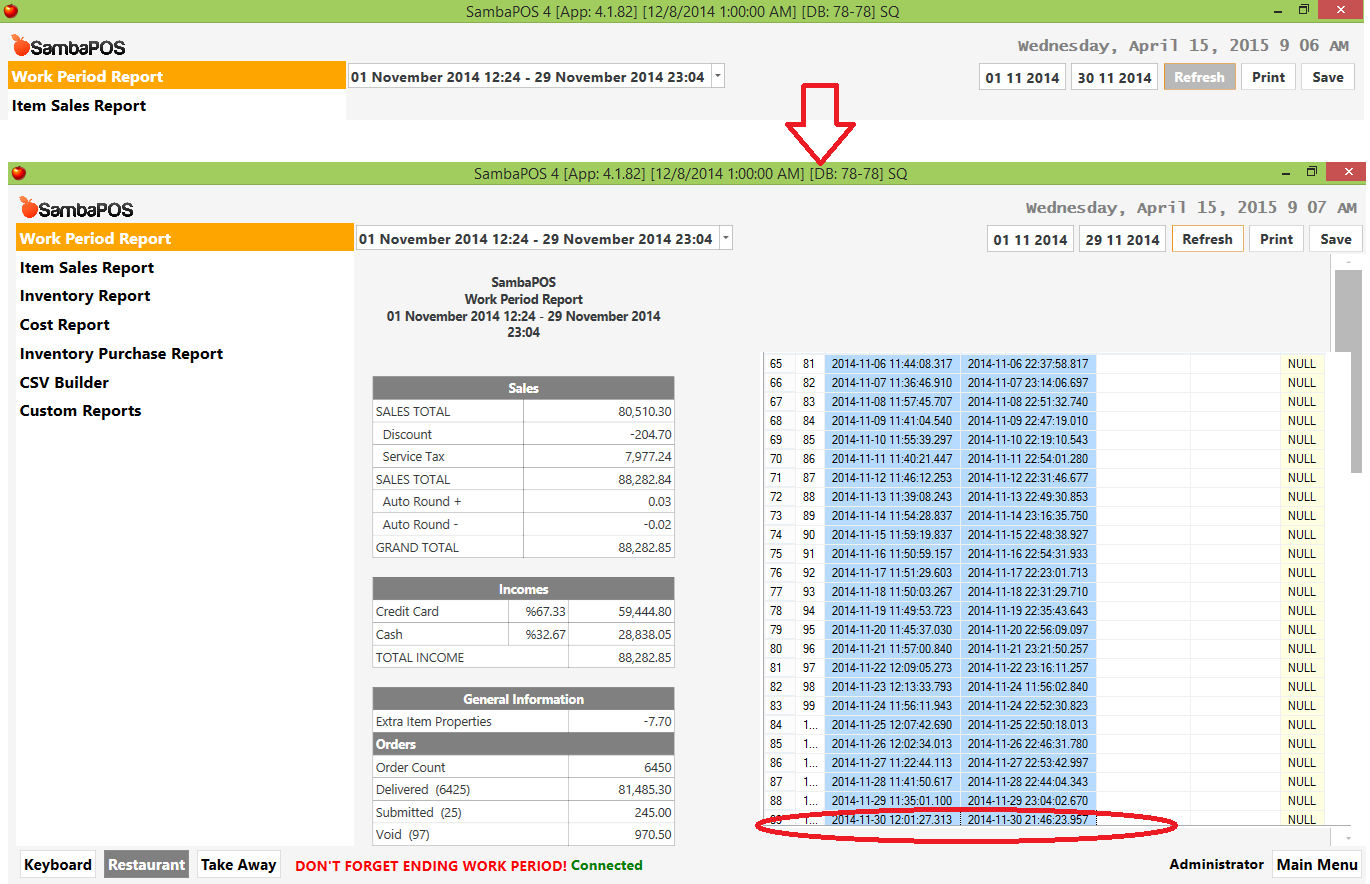Click Print button in the lower window

1276,239
